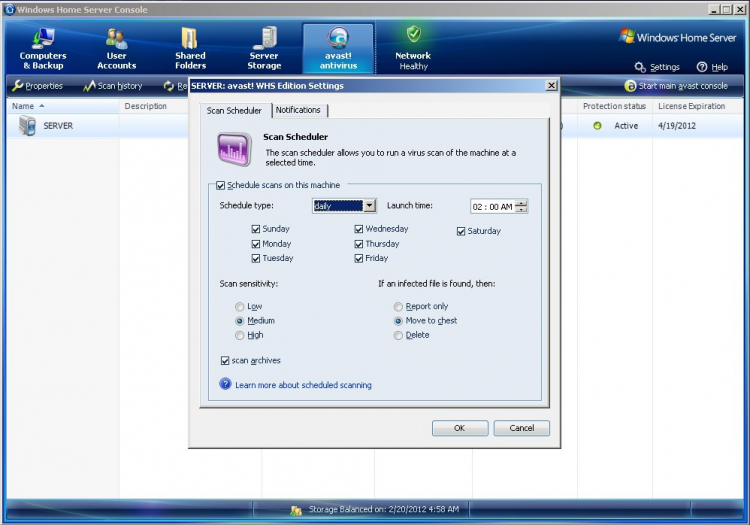
Task: Click the 4/19/2012 expiration date cell
Action: click(677, 126)
